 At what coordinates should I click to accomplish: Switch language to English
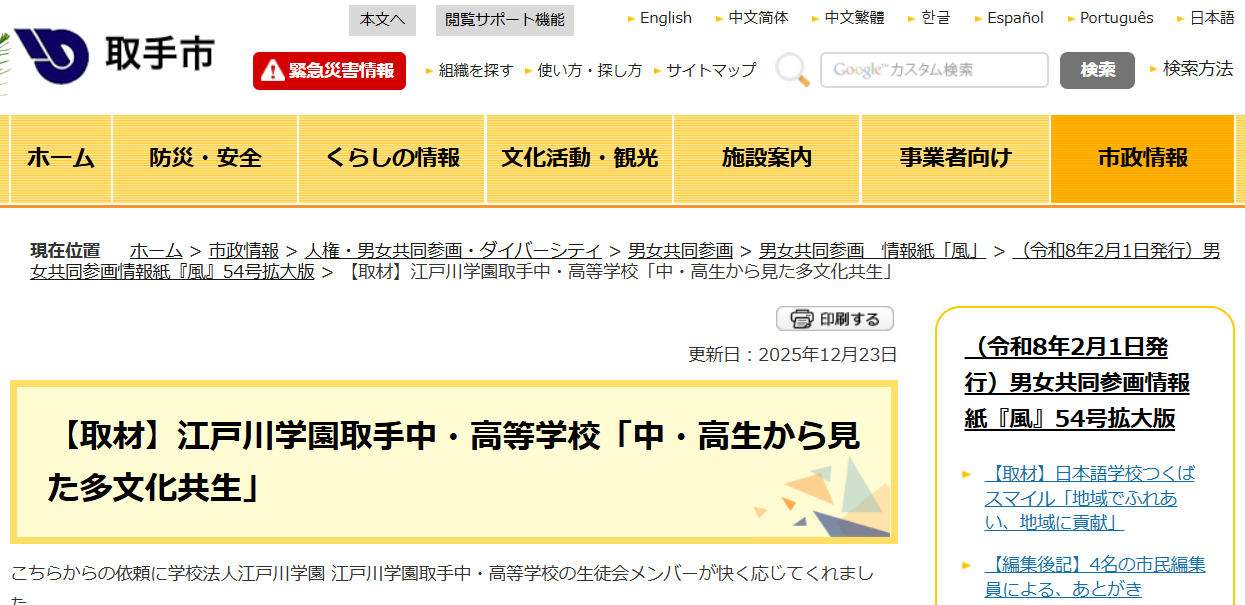[665, 18]
